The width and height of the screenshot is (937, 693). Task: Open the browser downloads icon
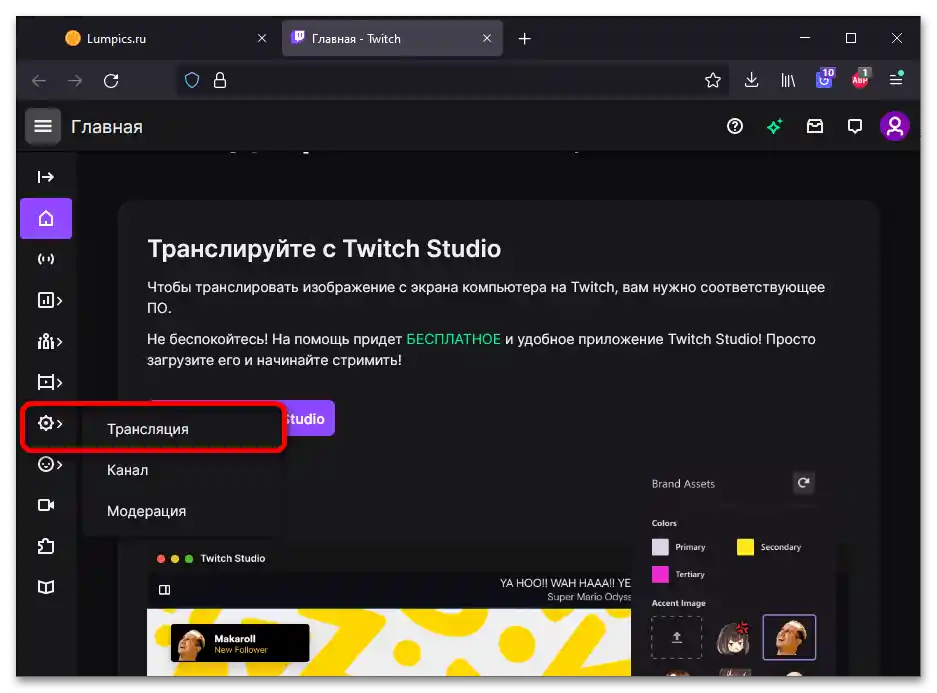pos(752,80)
